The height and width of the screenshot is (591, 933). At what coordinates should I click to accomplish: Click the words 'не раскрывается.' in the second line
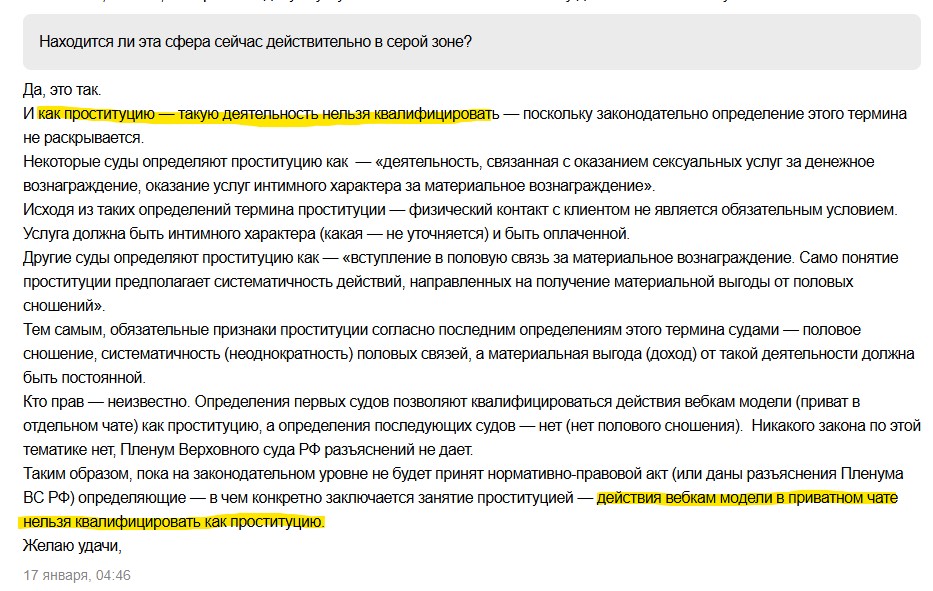pyautogui.click(x=83, y=137)
